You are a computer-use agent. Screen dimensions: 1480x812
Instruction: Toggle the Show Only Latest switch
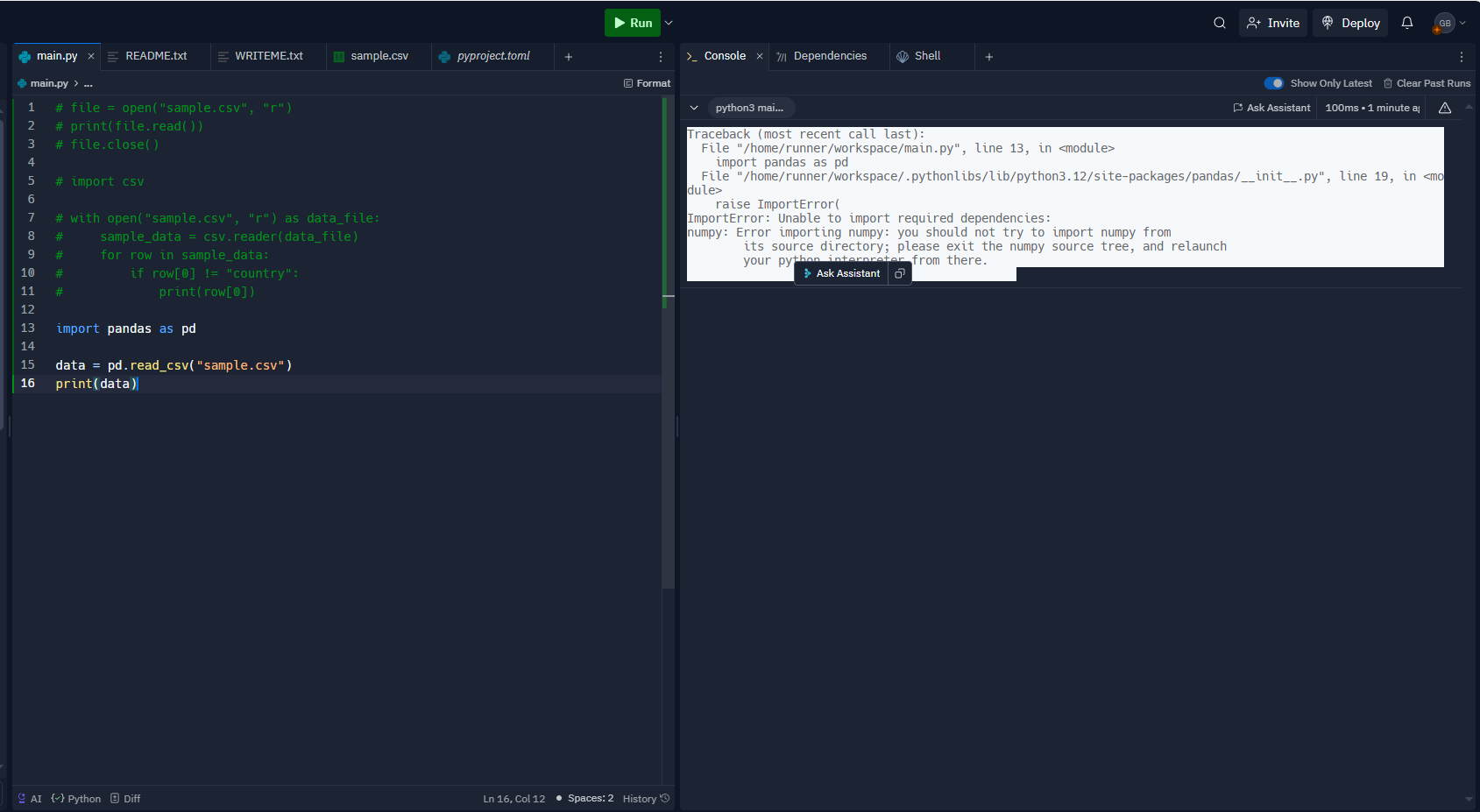[1274, 83]
